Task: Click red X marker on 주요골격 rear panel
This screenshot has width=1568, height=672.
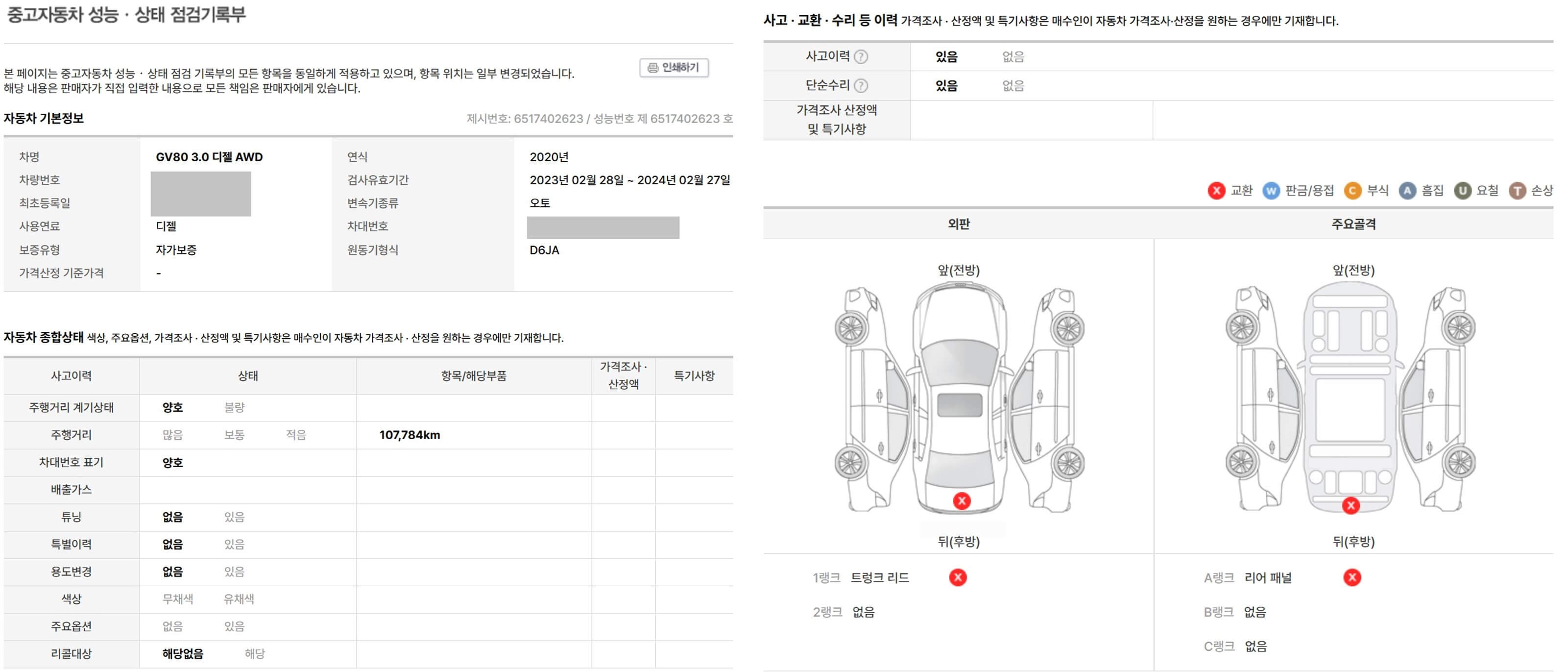Action: [x=1351, y=505]
